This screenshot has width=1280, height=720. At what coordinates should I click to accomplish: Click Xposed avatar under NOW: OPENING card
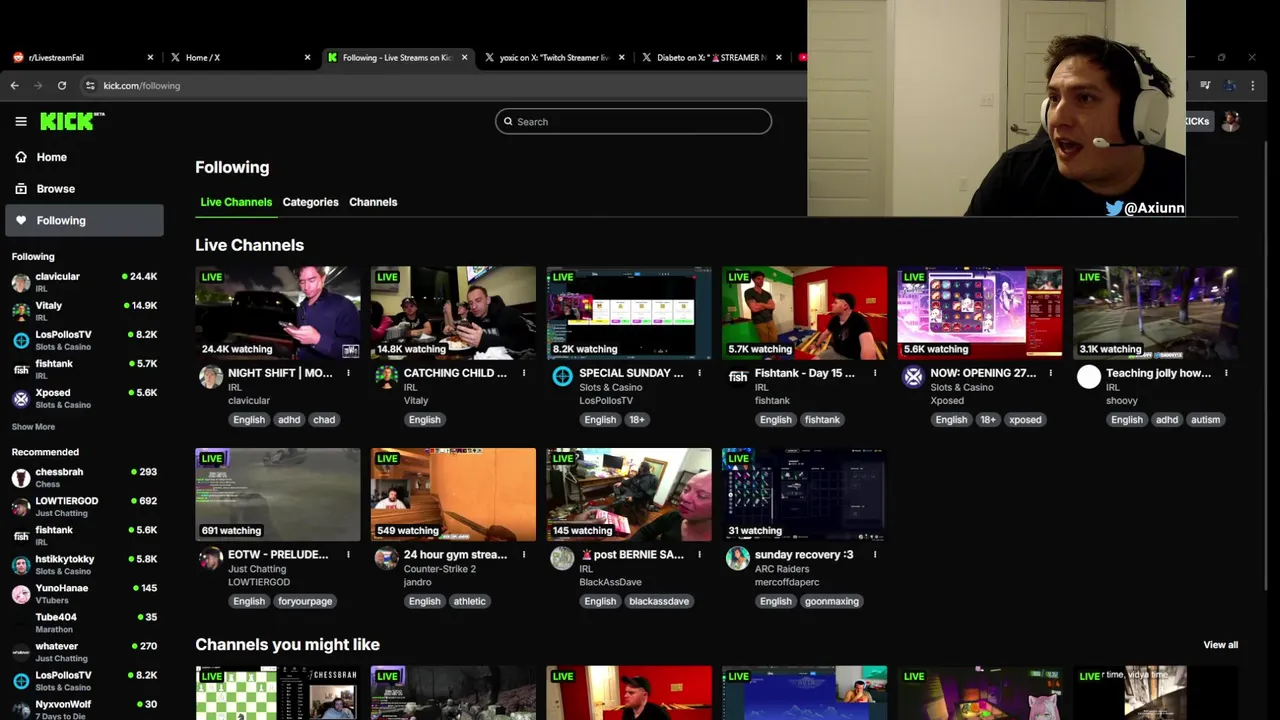click(913, 377)
